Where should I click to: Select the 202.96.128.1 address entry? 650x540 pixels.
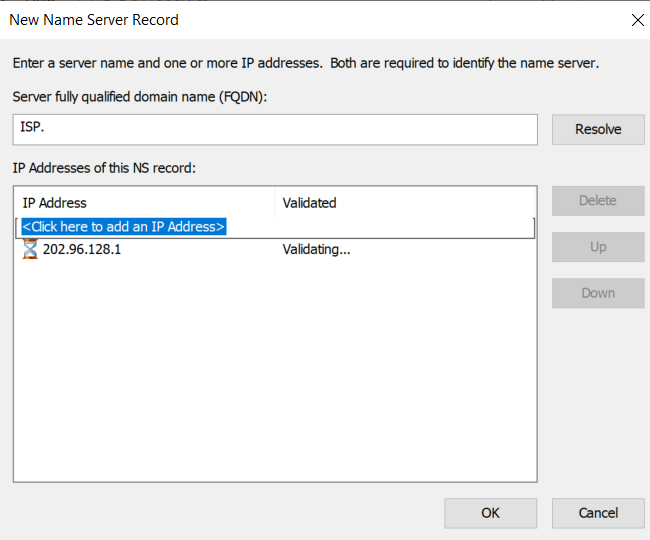(x=82, y=249)
